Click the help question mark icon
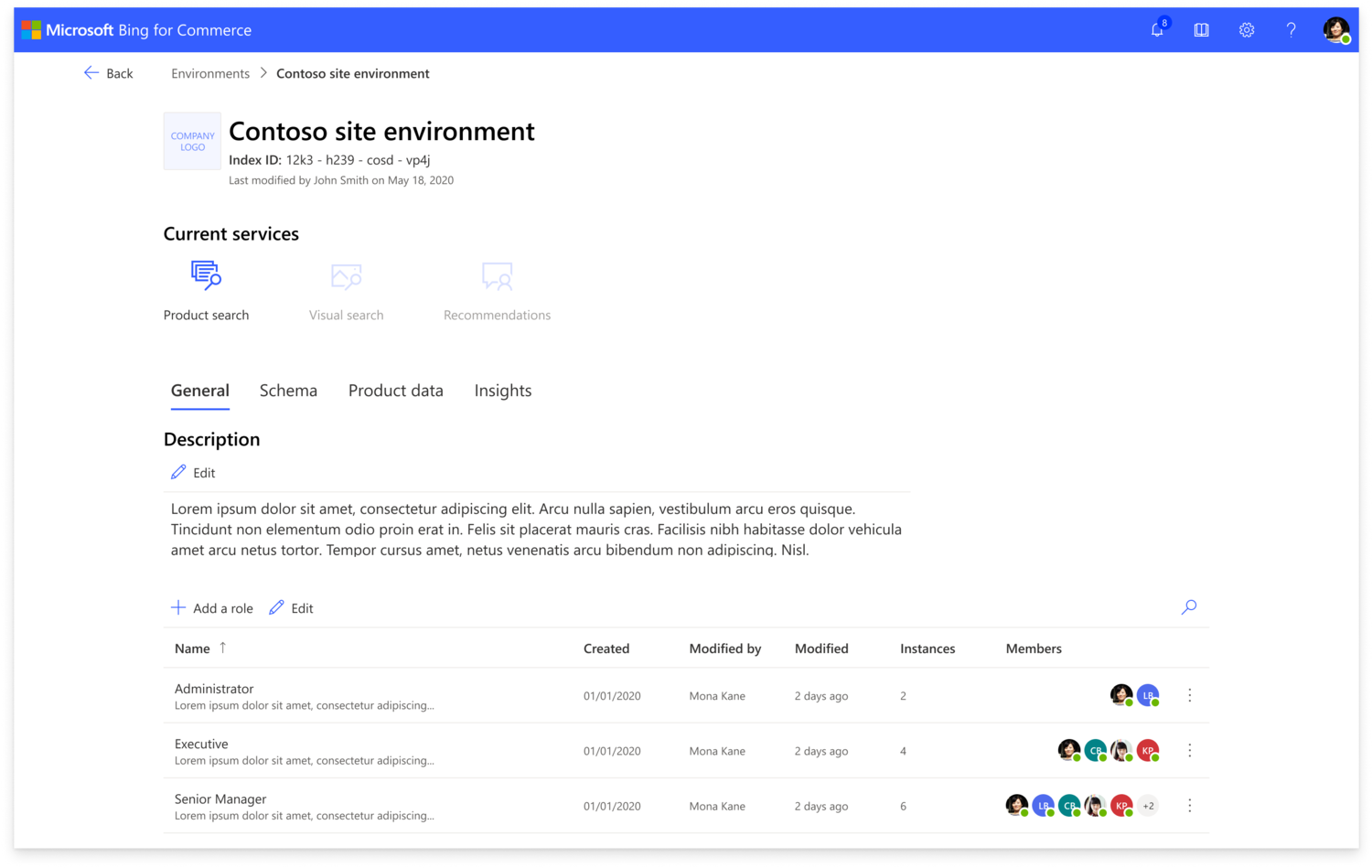Screen dimensions: 1372x868 click(x=1291, y=30)
